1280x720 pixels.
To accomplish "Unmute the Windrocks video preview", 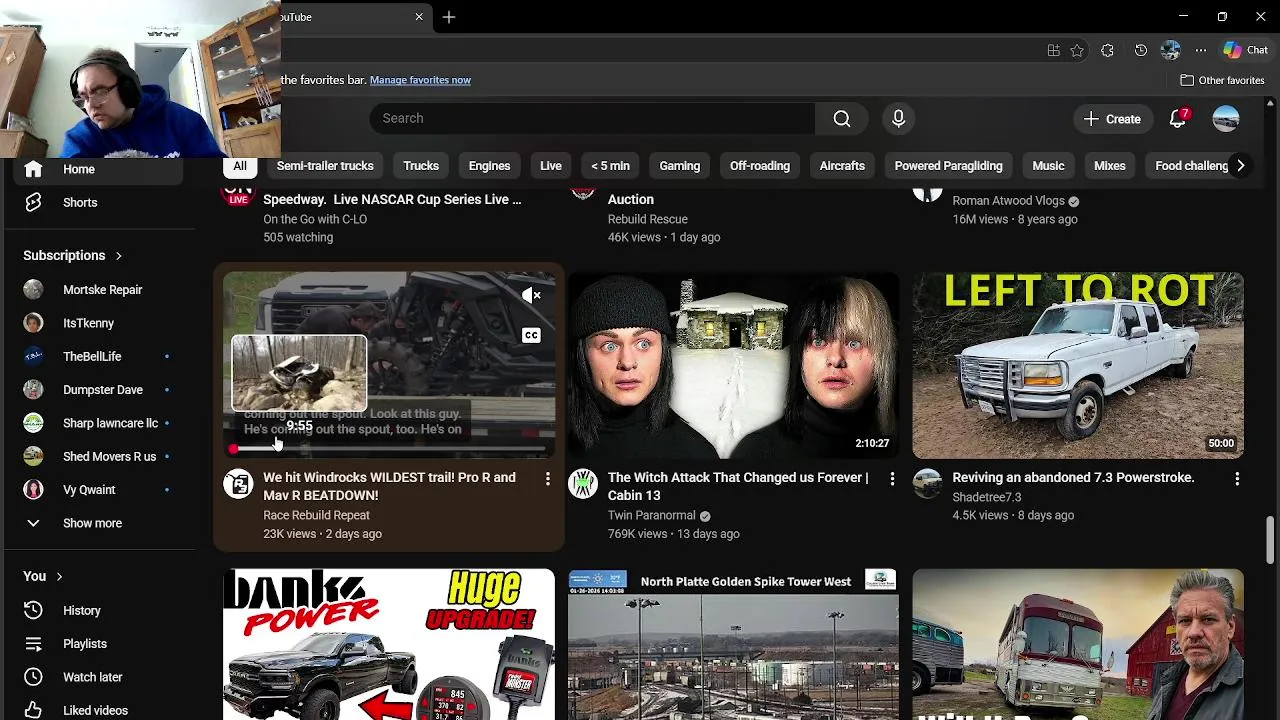I will tap(531, 295).
